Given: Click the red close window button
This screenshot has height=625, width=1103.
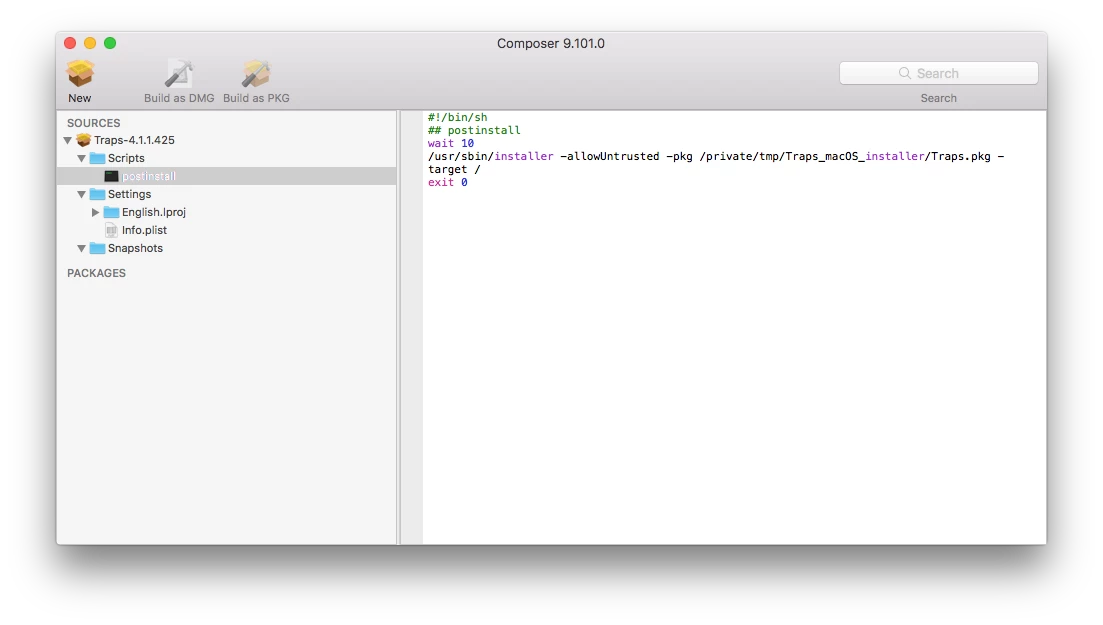Looking at the screenshot, I should coord(70,43).
